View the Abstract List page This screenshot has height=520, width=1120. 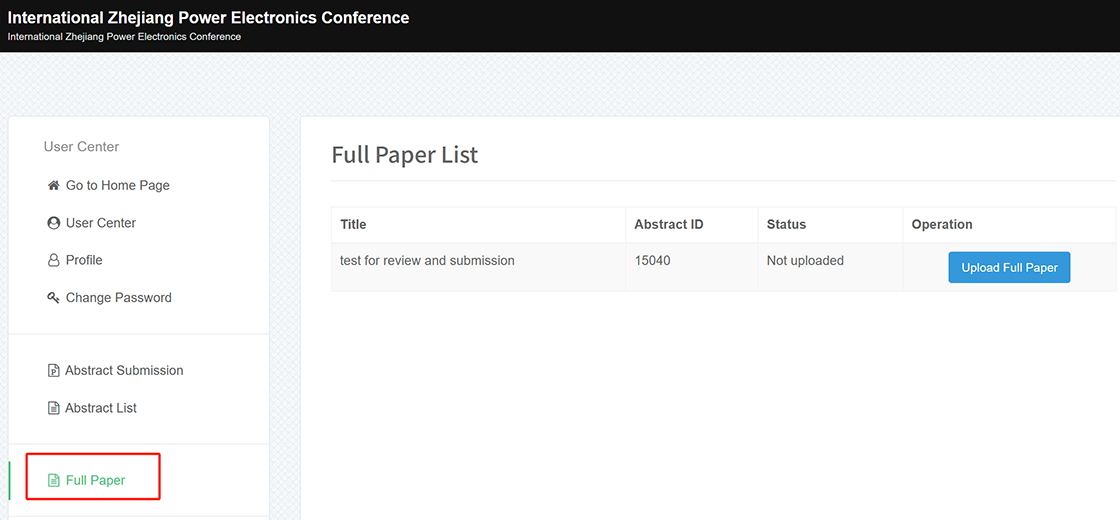[x=101, y=409]
